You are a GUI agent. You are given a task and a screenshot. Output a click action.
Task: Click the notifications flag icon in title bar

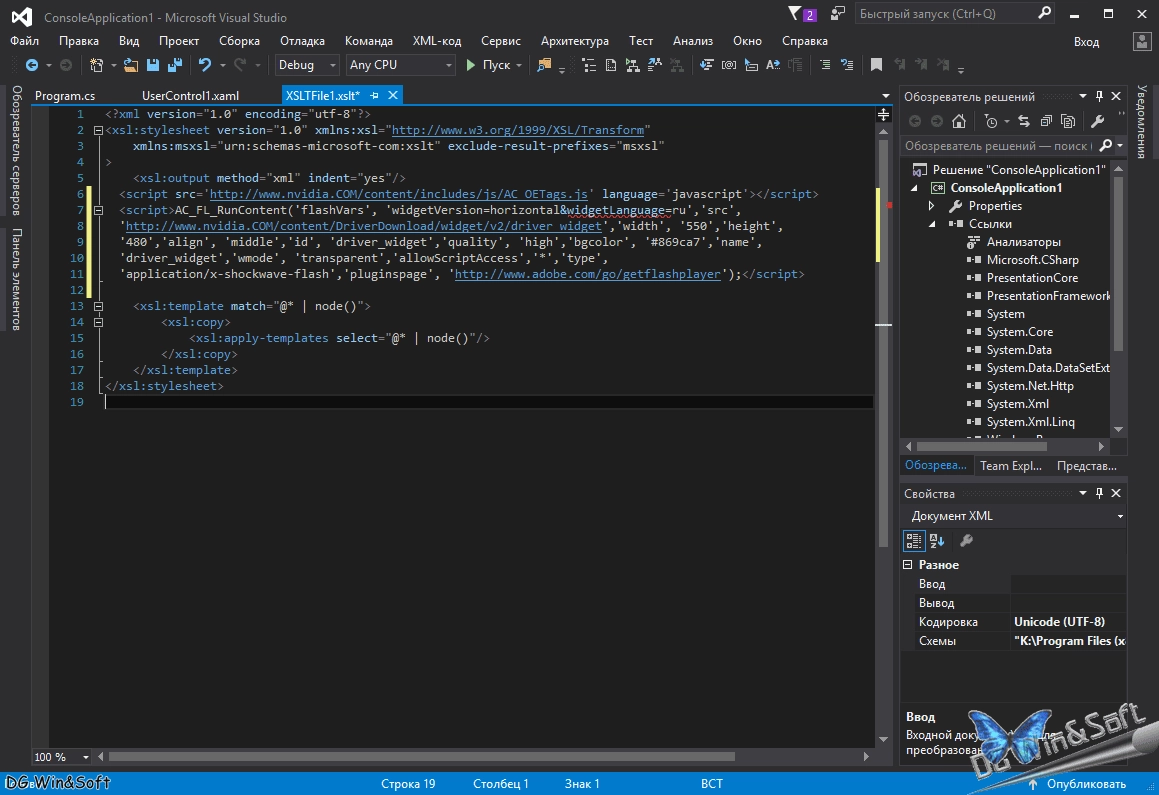[795, 13]
